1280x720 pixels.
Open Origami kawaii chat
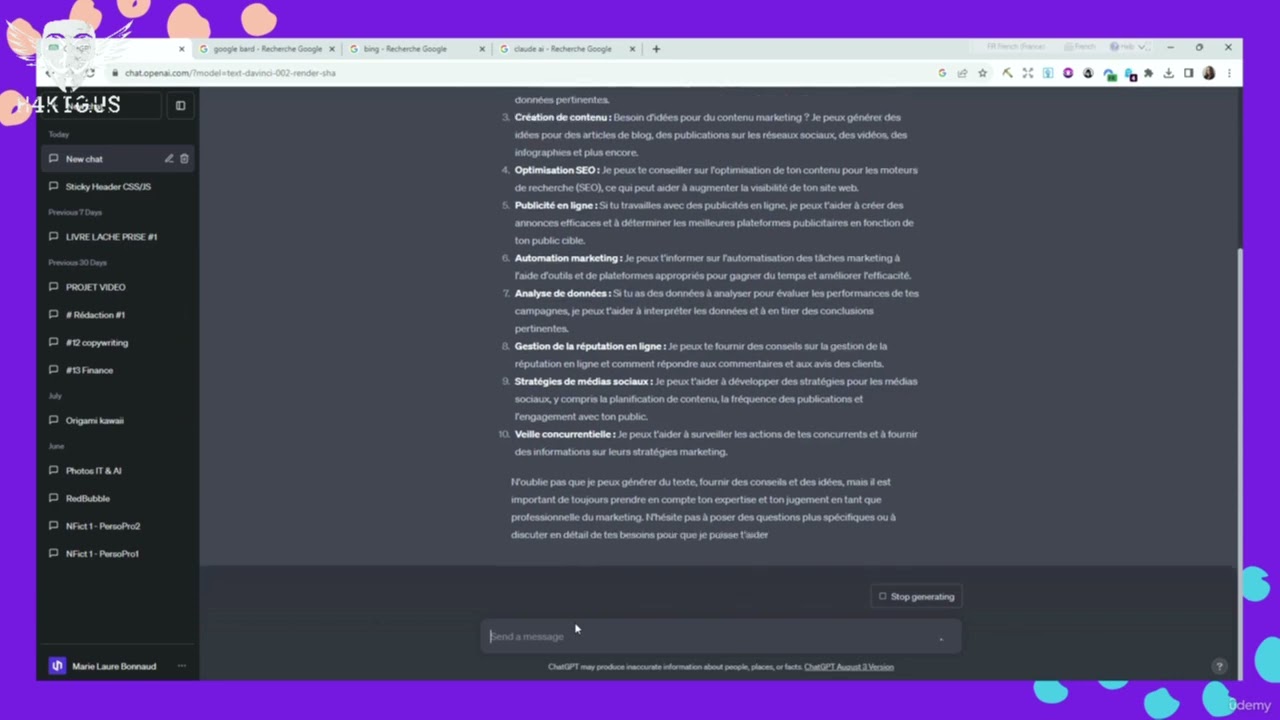coord(118,420)
